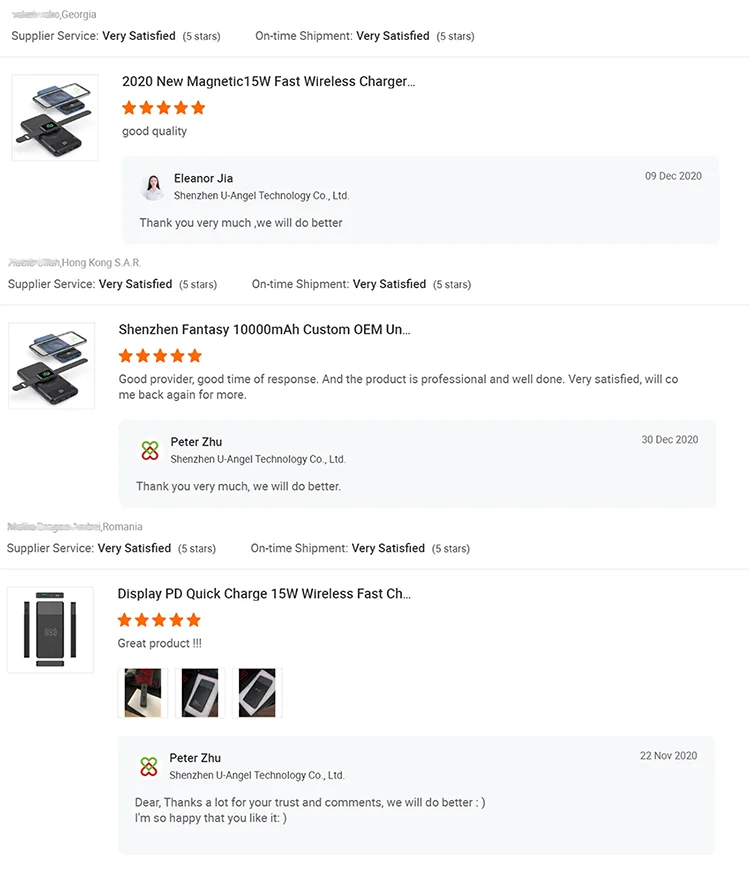Screen dimensions: 750x870
Task: Click the third review photo showing the boxed charger
Action: pos(257,693)
